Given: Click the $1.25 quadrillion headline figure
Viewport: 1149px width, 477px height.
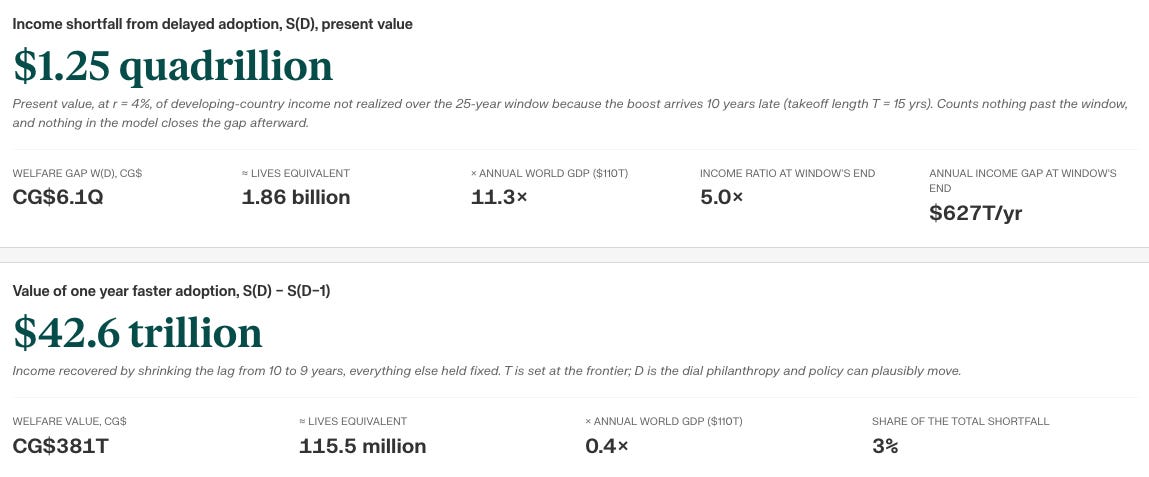Looking at the screenshot, I should click(173, 67).
